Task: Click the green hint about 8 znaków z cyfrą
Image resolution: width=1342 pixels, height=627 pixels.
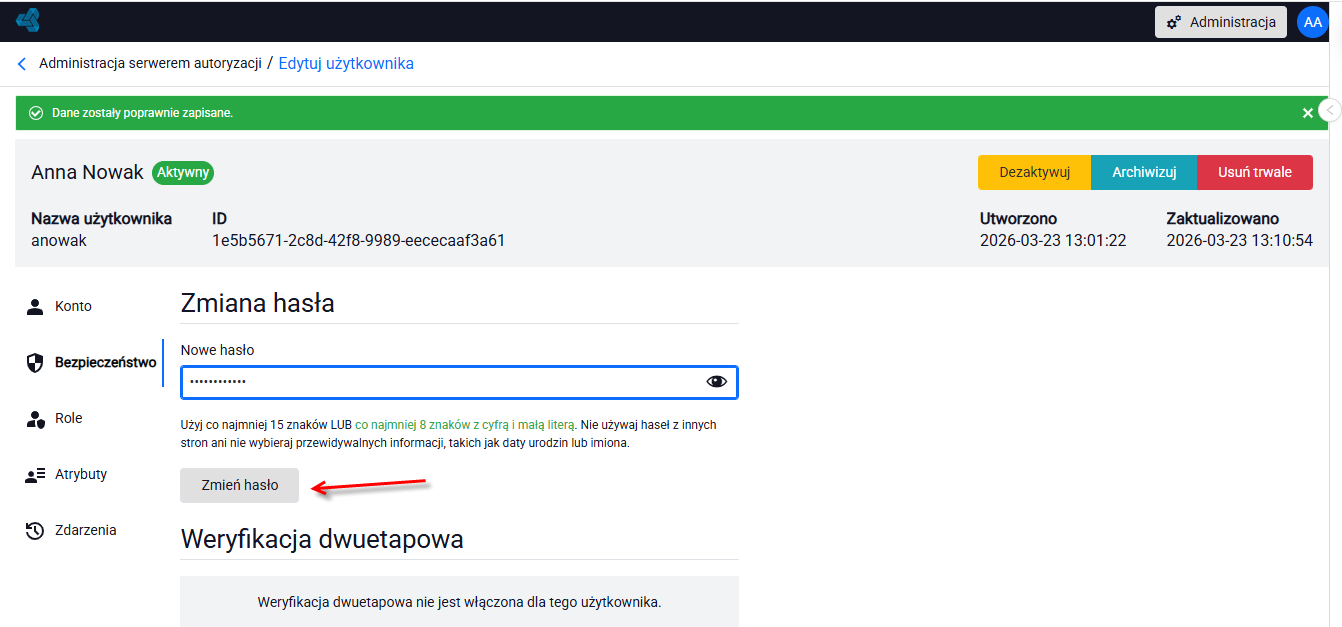Action: 465,425
